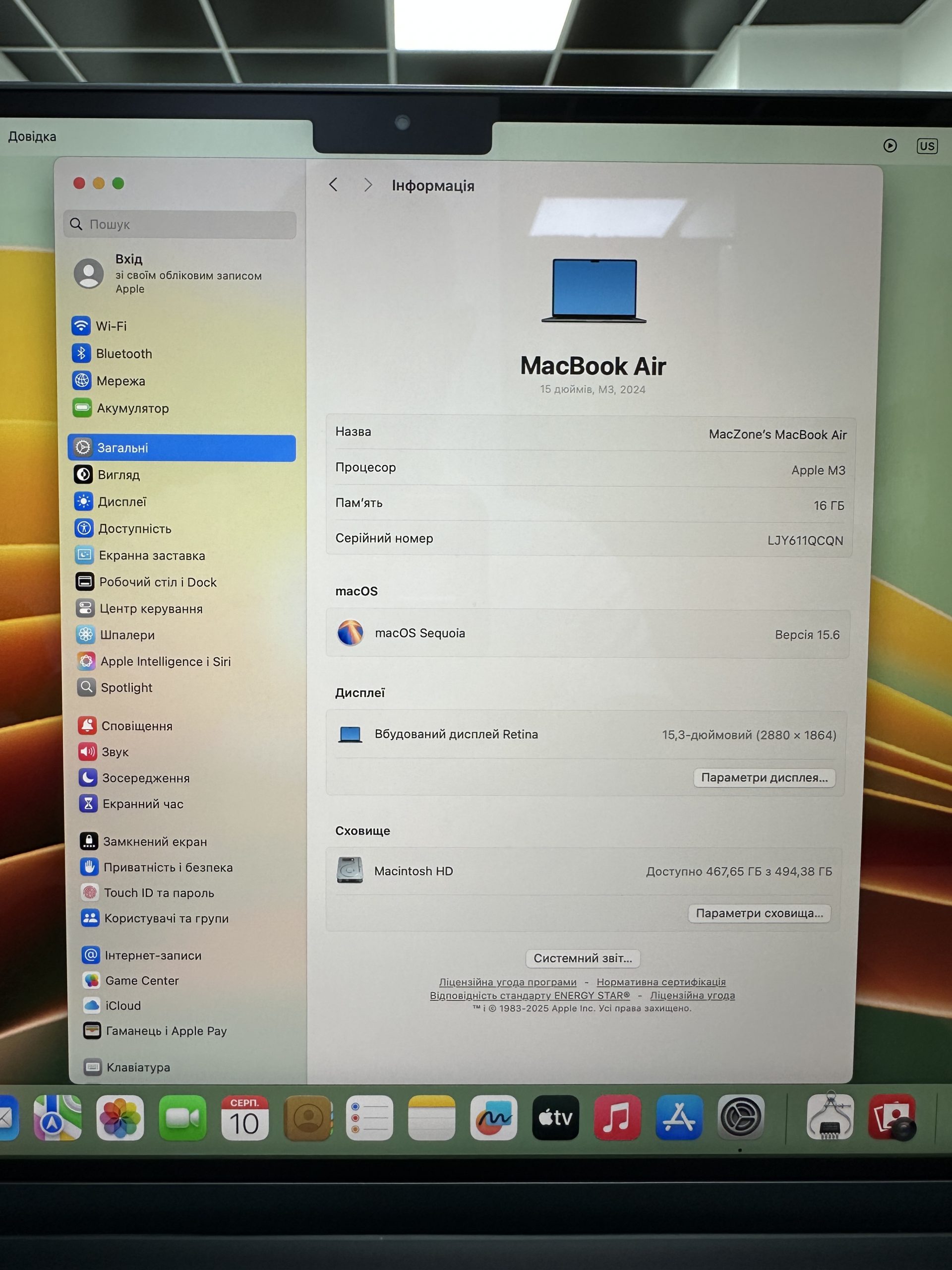Click Параметри дисплея button

click(x=765, y=778)
